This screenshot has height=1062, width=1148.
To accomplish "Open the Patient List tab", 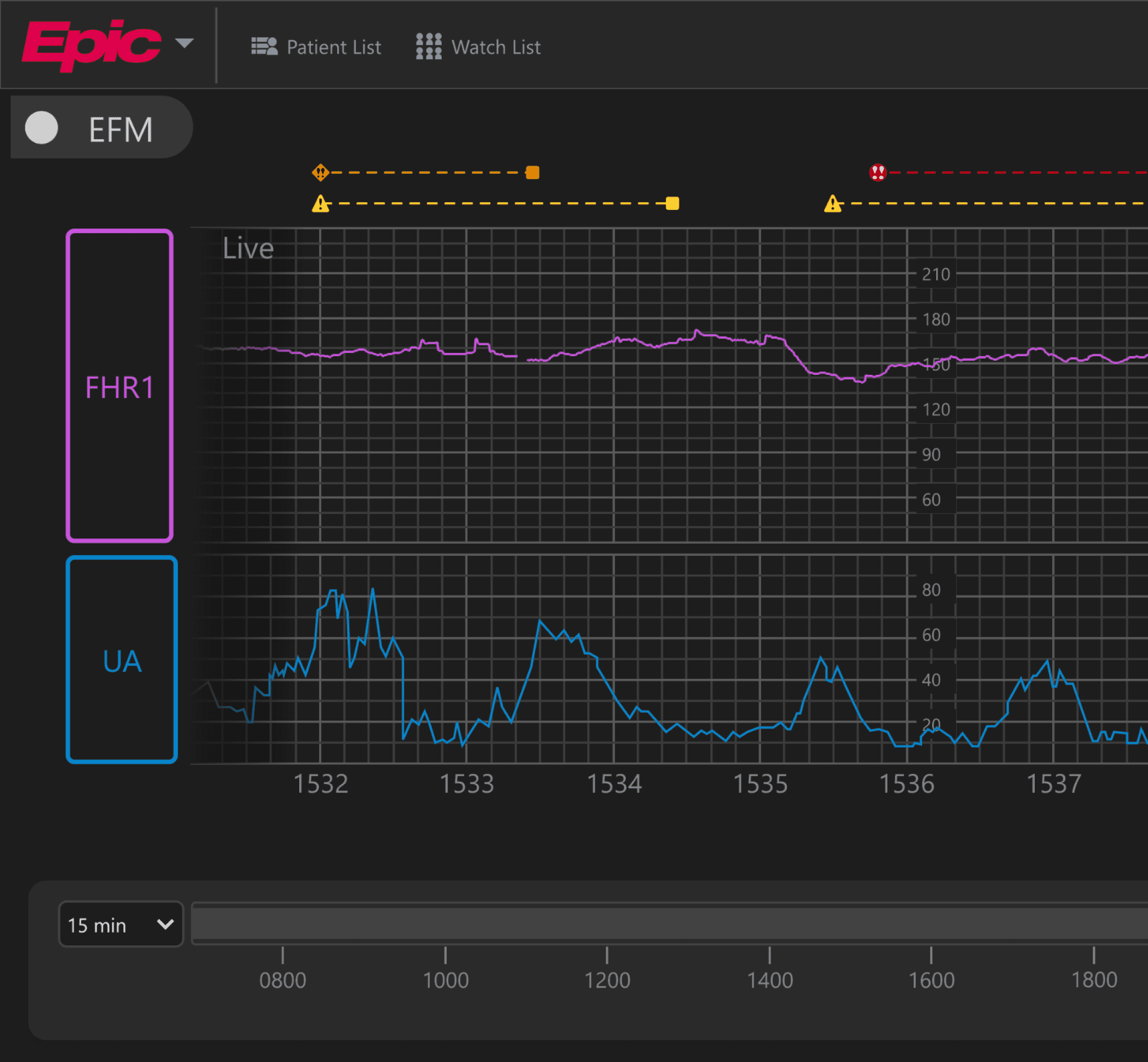I will pos(333,47).
